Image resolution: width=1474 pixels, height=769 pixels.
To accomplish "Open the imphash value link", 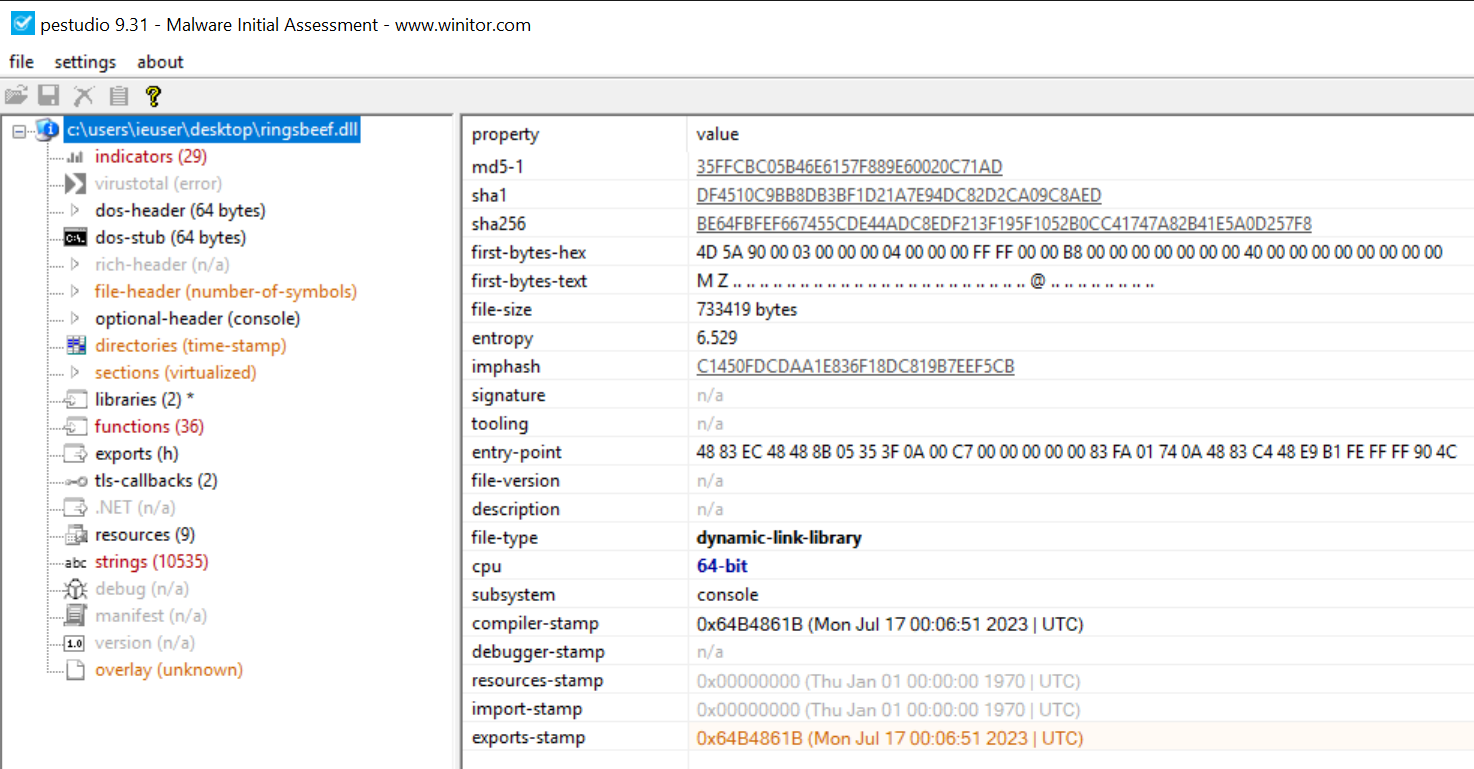I will pyautogui.click(x=855, y=367).
